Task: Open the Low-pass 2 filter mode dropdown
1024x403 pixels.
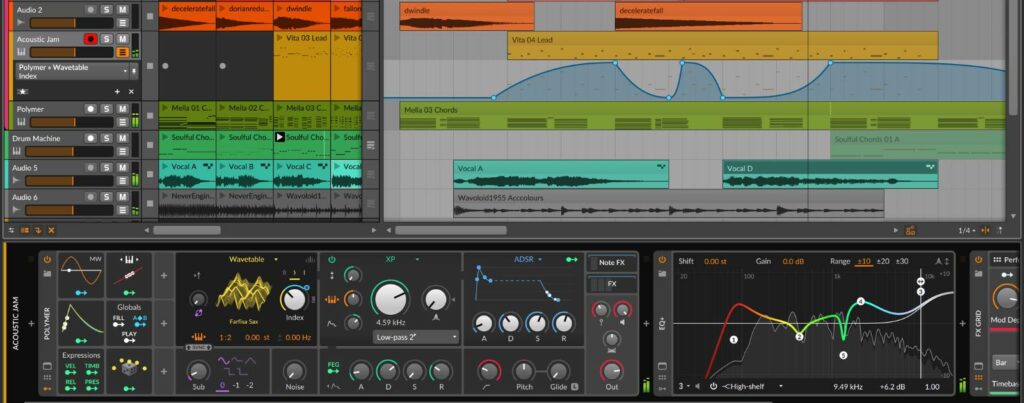Action: click(417, 337)
